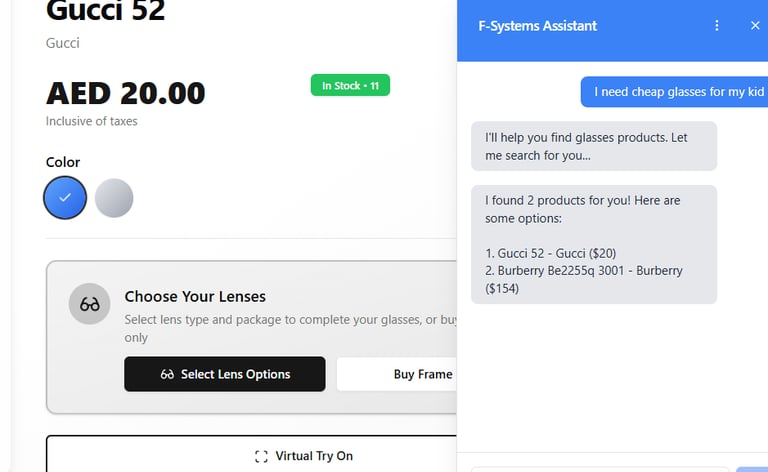Close the F-Systems Assistant chat panel
The width and height of the screenshot is (768, 472).
point(755,26)
